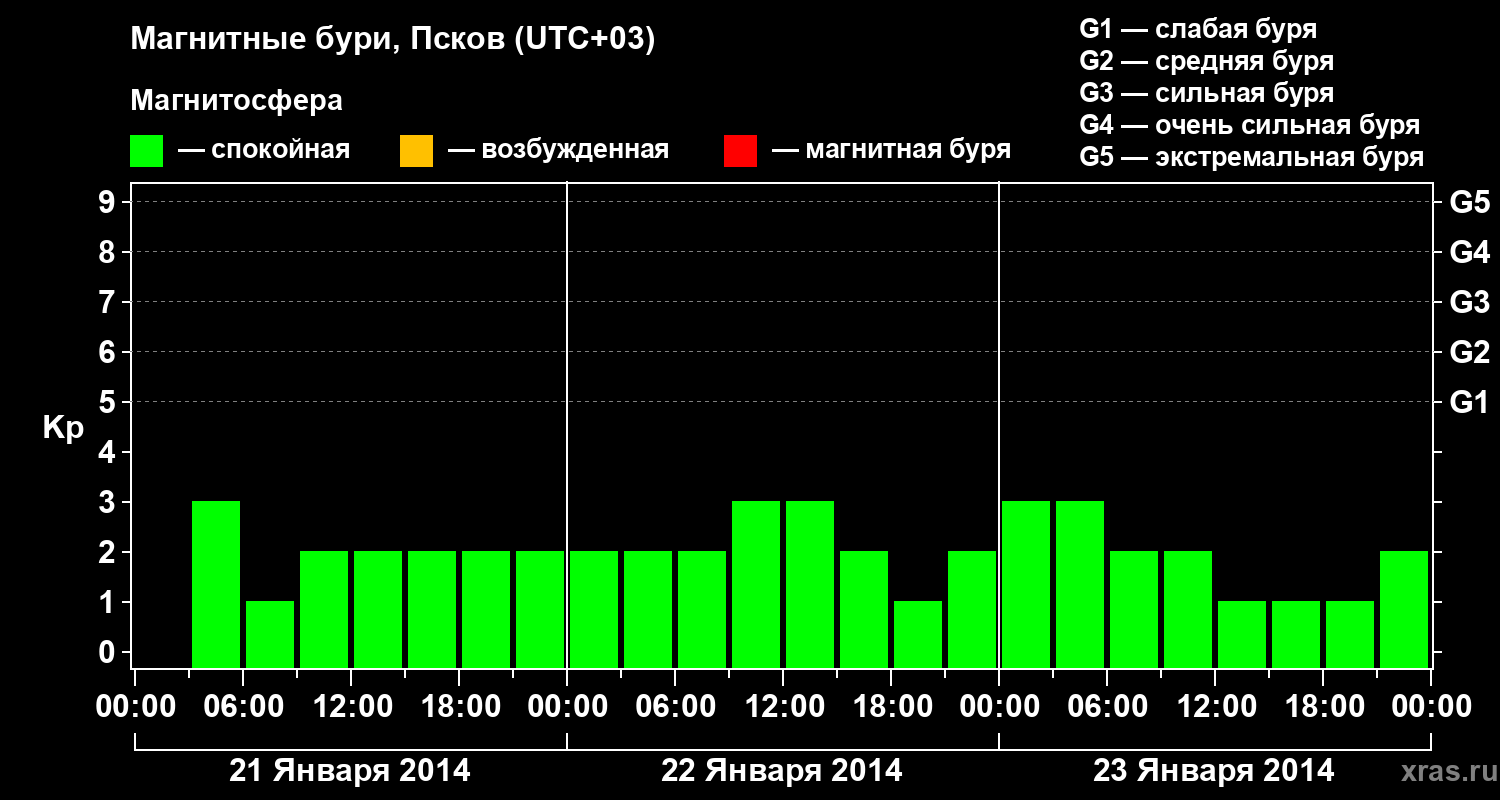Click the 06–09 bar on 23 January

click(1134, 609)
